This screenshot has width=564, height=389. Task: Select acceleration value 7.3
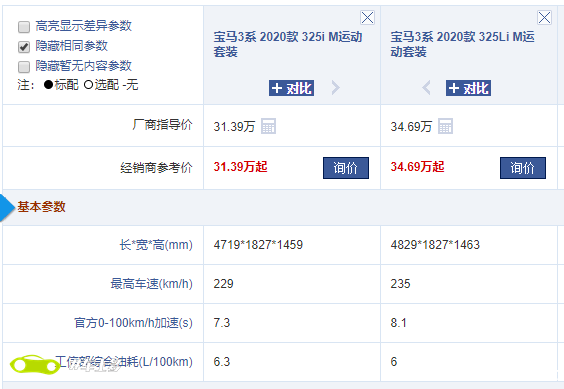pyautogui.click(x=222, y=323)
